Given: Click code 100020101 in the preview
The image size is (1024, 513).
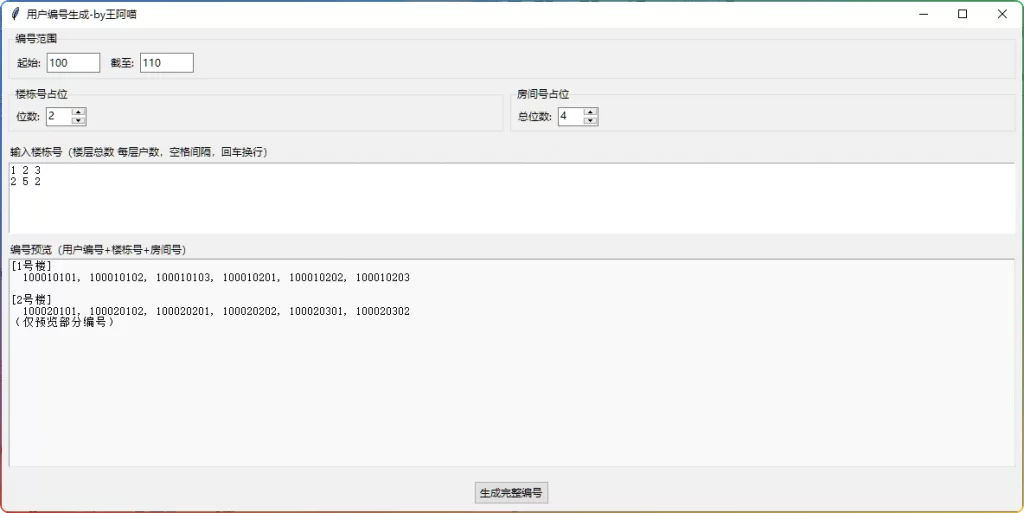Looking at the screenshot, I should click(50, 311).
